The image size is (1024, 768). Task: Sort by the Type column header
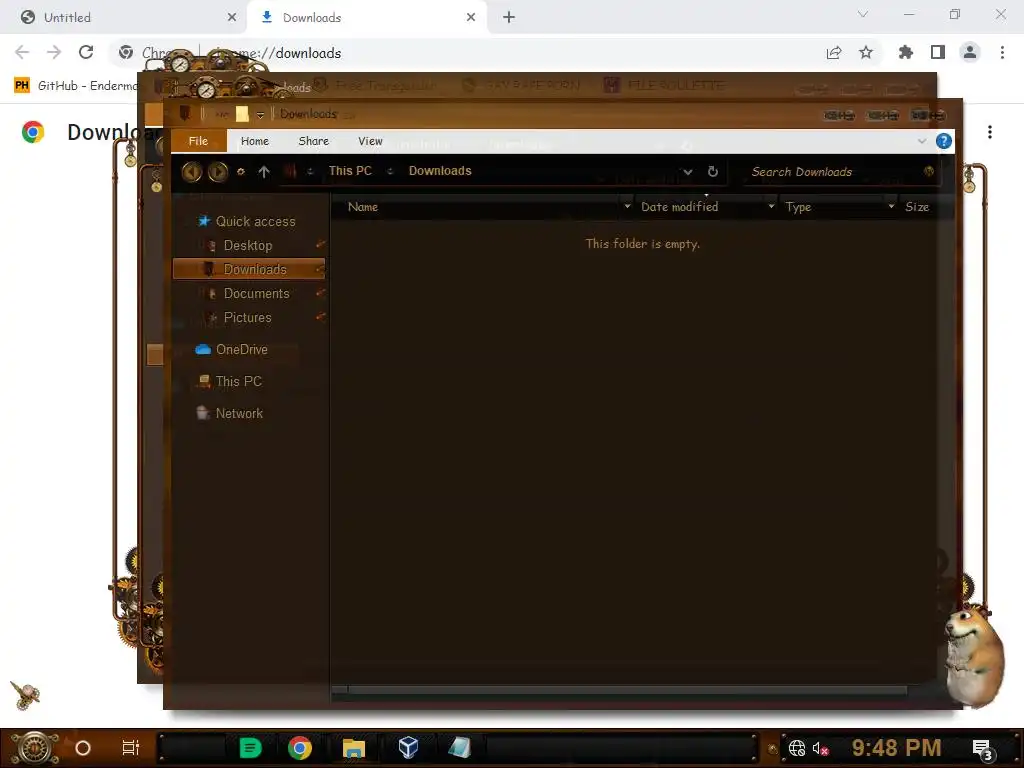[x=798, y=207]
